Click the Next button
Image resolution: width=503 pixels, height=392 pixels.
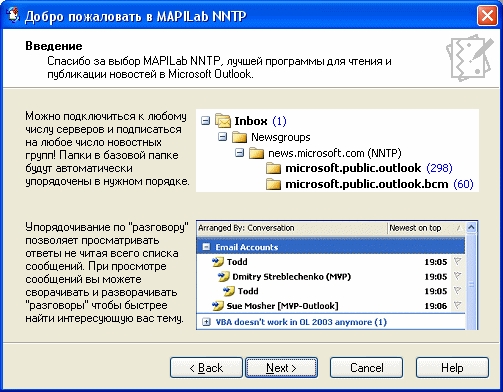pyautogui.click(x=281, y=368)
